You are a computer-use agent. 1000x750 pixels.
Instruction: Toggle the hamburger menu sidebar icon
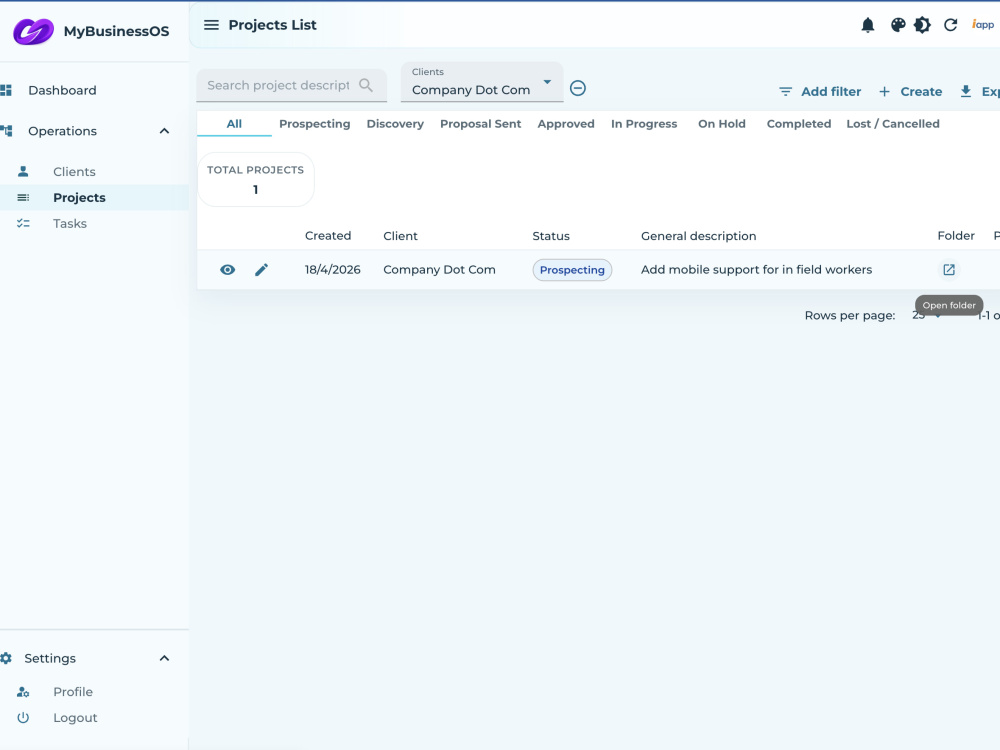(211, 25)
